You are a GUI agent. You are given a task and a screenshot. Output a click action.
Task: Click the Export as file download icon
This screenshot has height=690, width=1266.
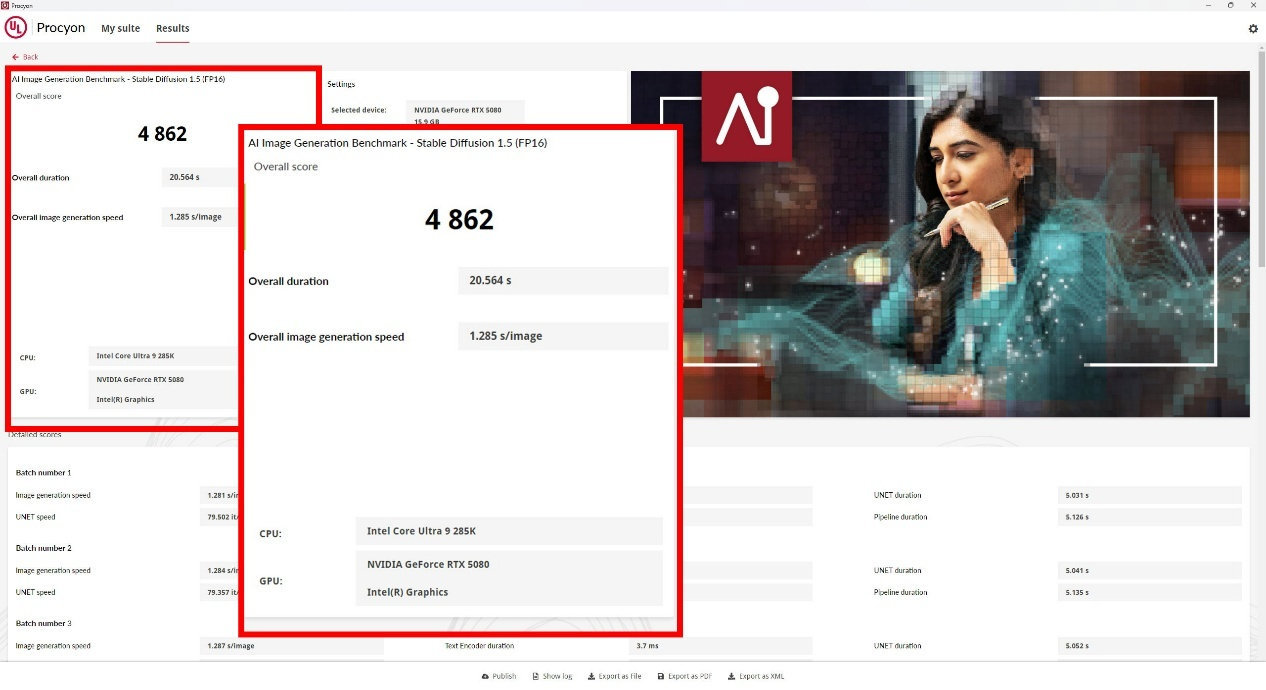pos(591,676)
